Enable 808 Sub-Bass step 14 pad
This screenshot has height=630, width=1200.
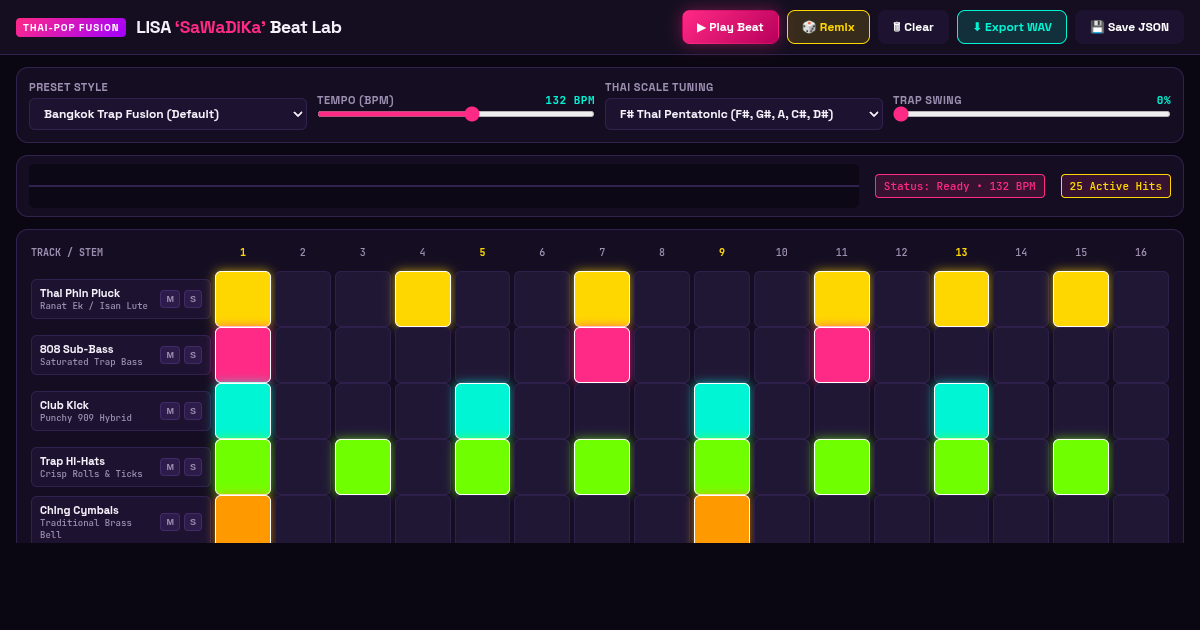point(1021,355)
